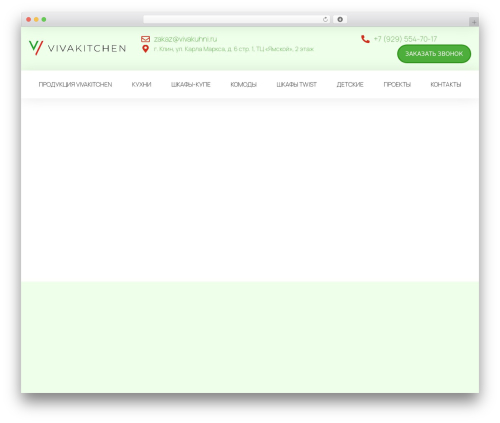
Task: Open the ДЕТСКИЕ menu item
Action: (x=350, y=85)
